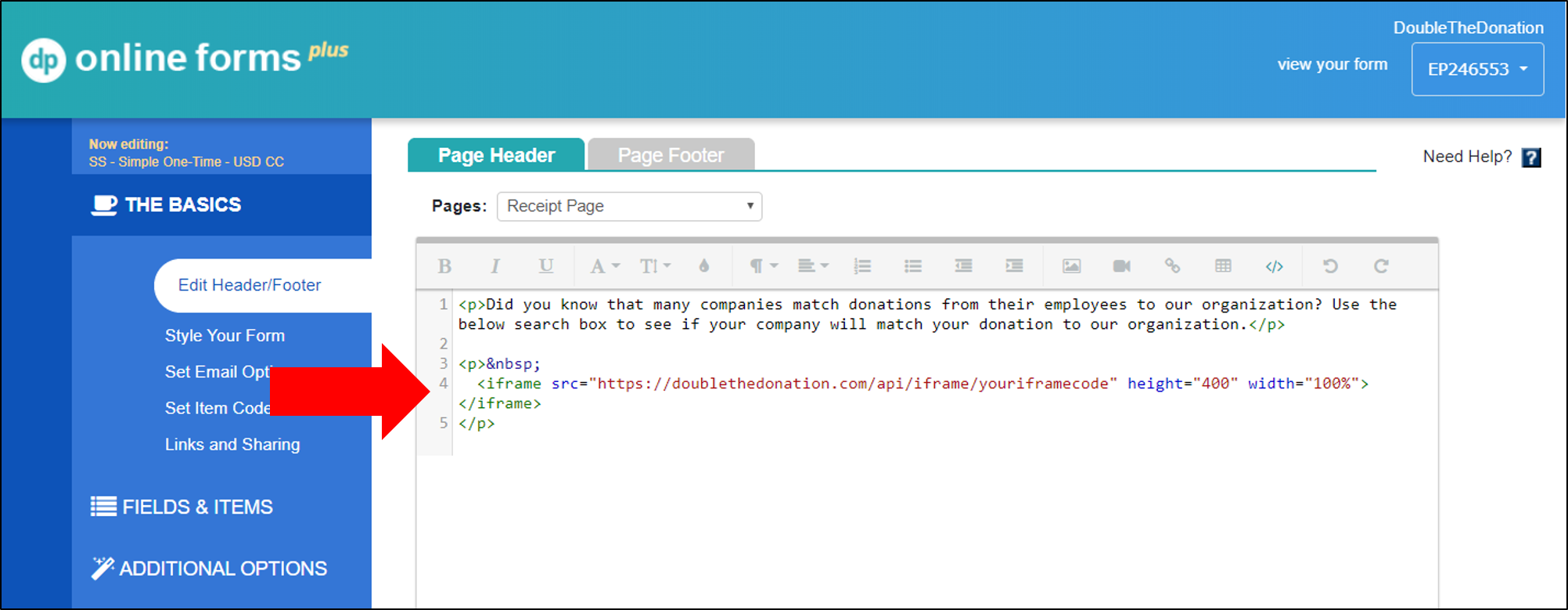Open the Pages dropdown showing Receipt Page
1568x610 pixels.
coord(629,206)
